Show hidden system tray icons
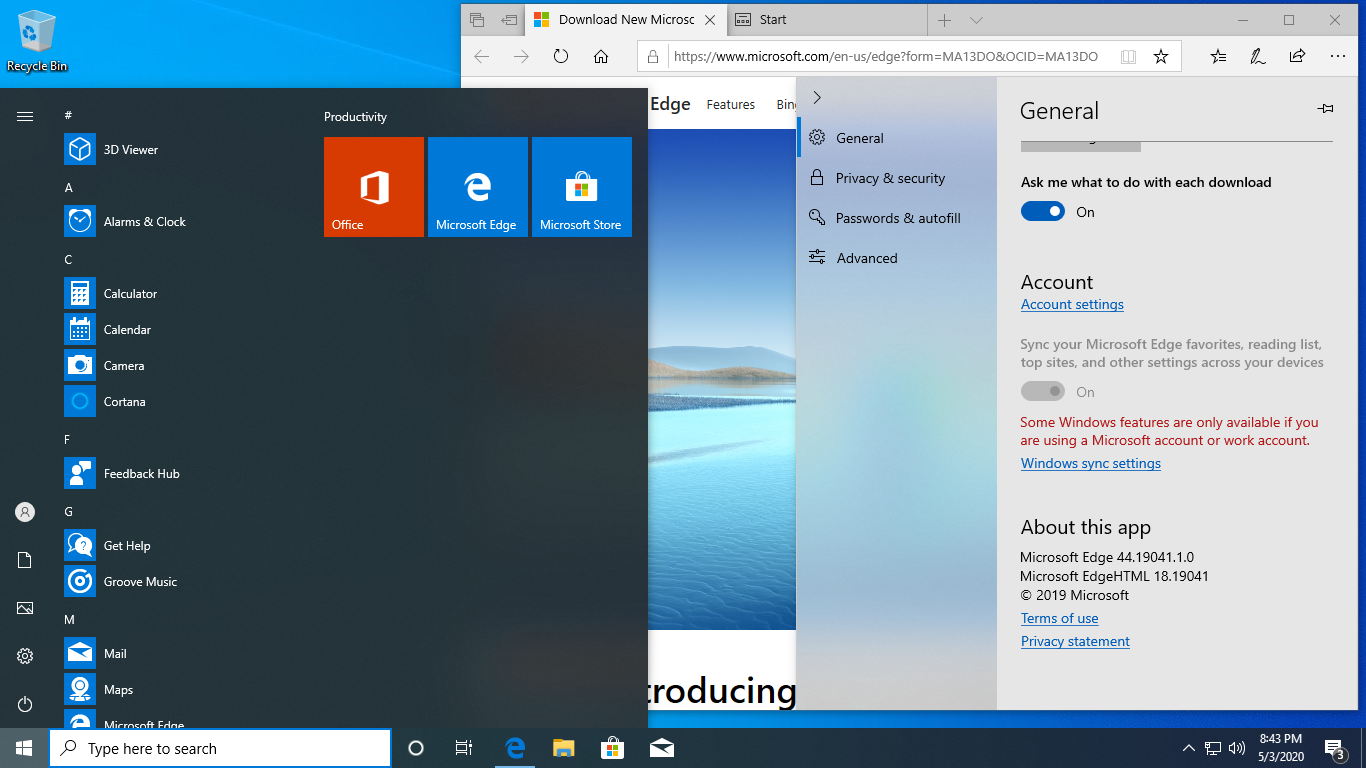This screenshot has height=768, width=1366. [x=1189, y=748]
